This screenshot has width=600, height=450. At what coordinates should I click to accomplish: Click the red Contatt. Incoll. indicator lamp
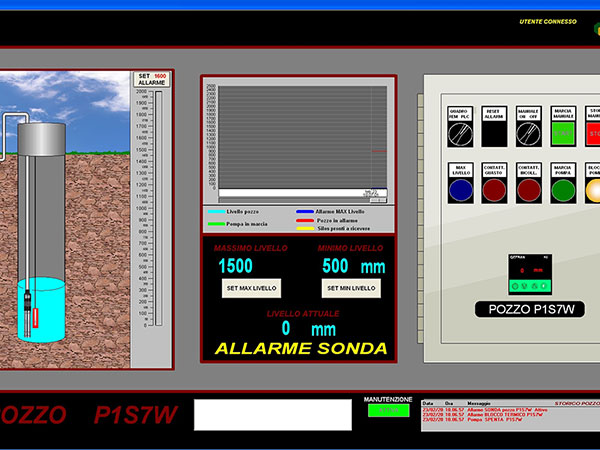(528, 189)
